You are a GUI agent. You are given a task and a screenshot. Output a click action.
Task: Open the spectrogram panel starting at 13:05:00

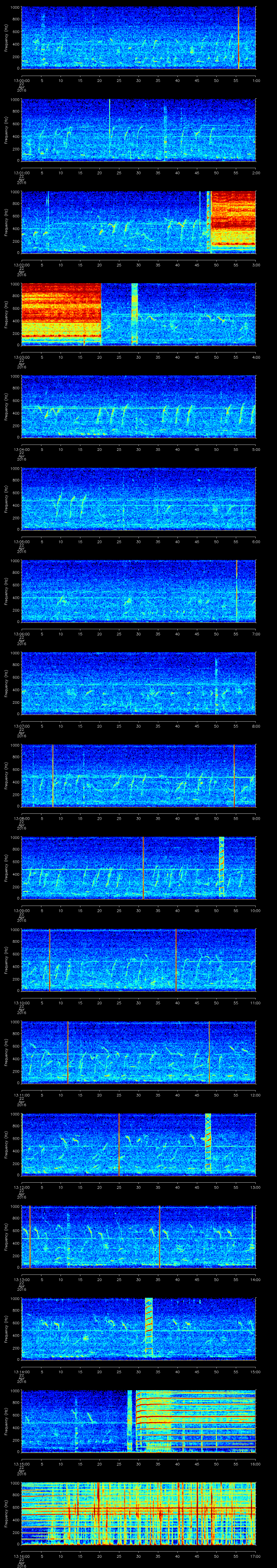point(139,499)
